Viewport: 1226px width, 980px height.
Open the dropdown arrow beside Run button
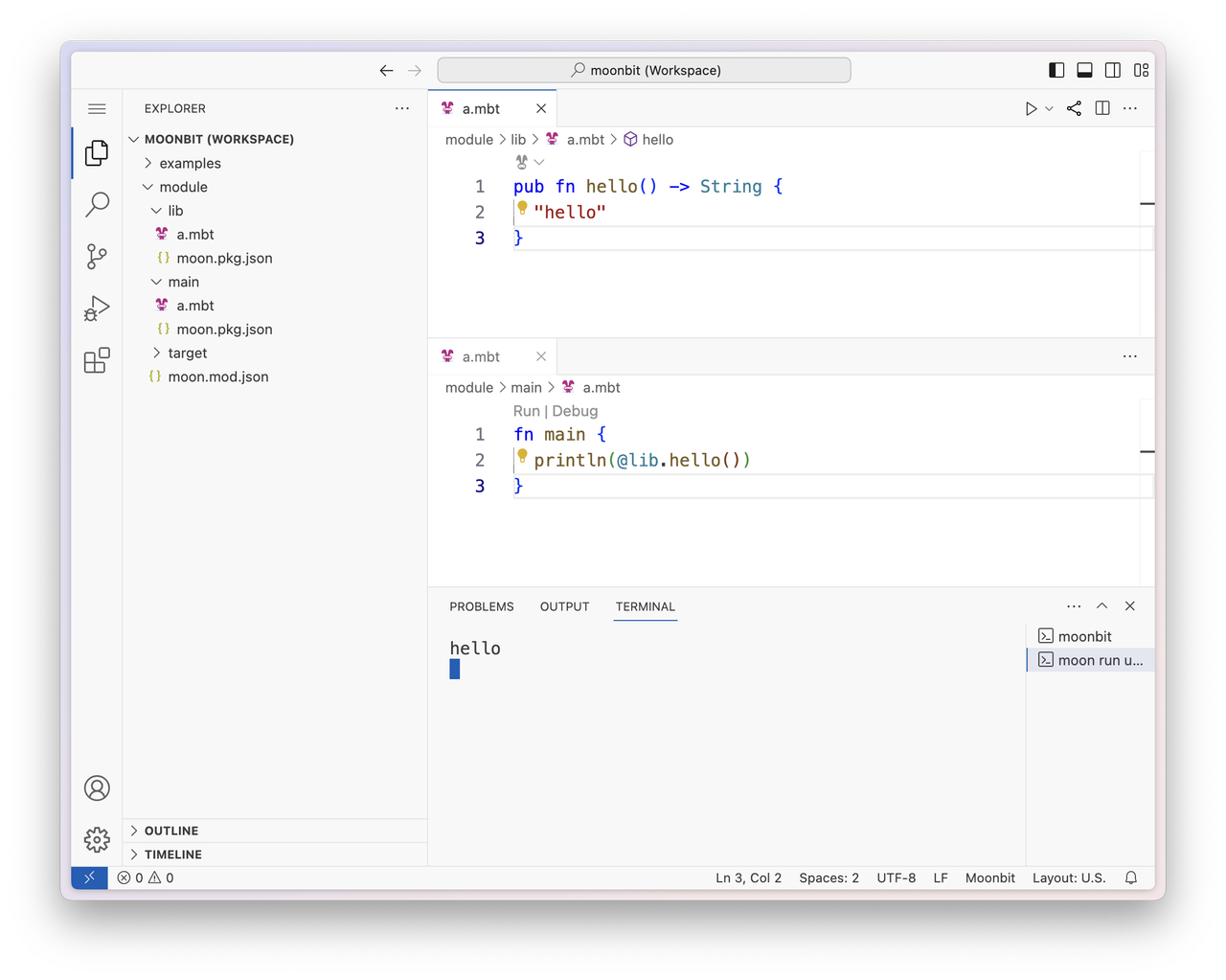[x=1049, y=109]
